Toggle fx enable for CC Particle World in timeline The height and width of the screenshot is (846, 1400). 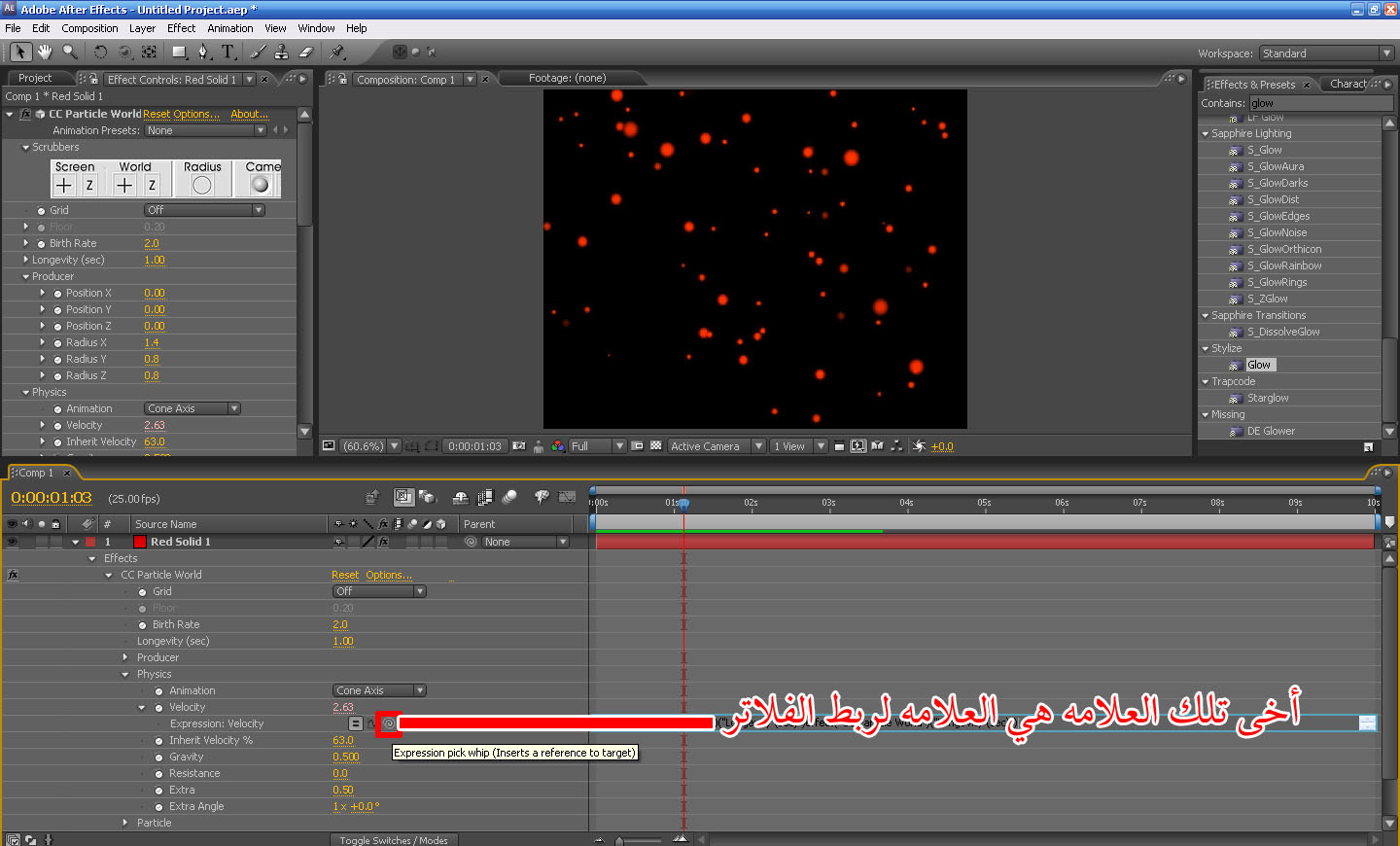tap(13, 575)
